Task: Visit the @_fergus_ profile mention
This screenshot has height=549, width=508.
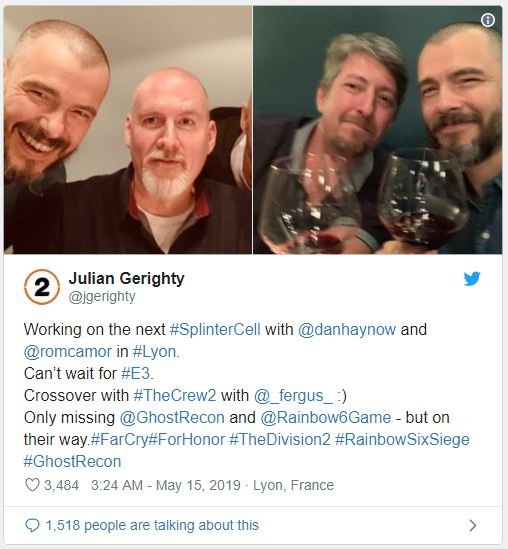Action: pyautogui.click(x=293, y=396)
